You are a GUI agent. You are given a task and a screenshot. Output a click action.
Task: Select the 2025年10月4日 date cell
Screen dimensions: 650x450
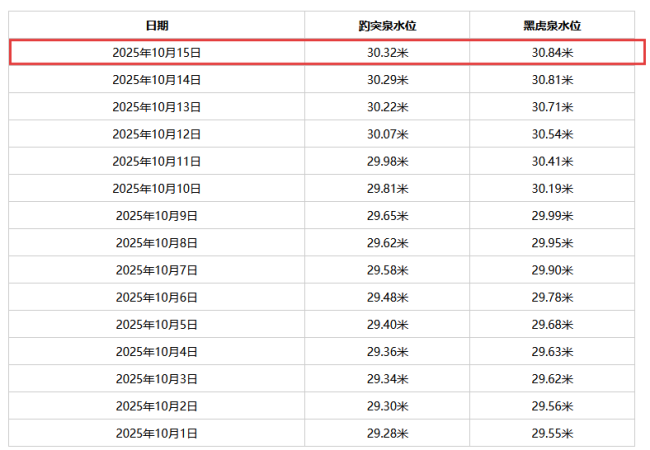click(156, 351)
